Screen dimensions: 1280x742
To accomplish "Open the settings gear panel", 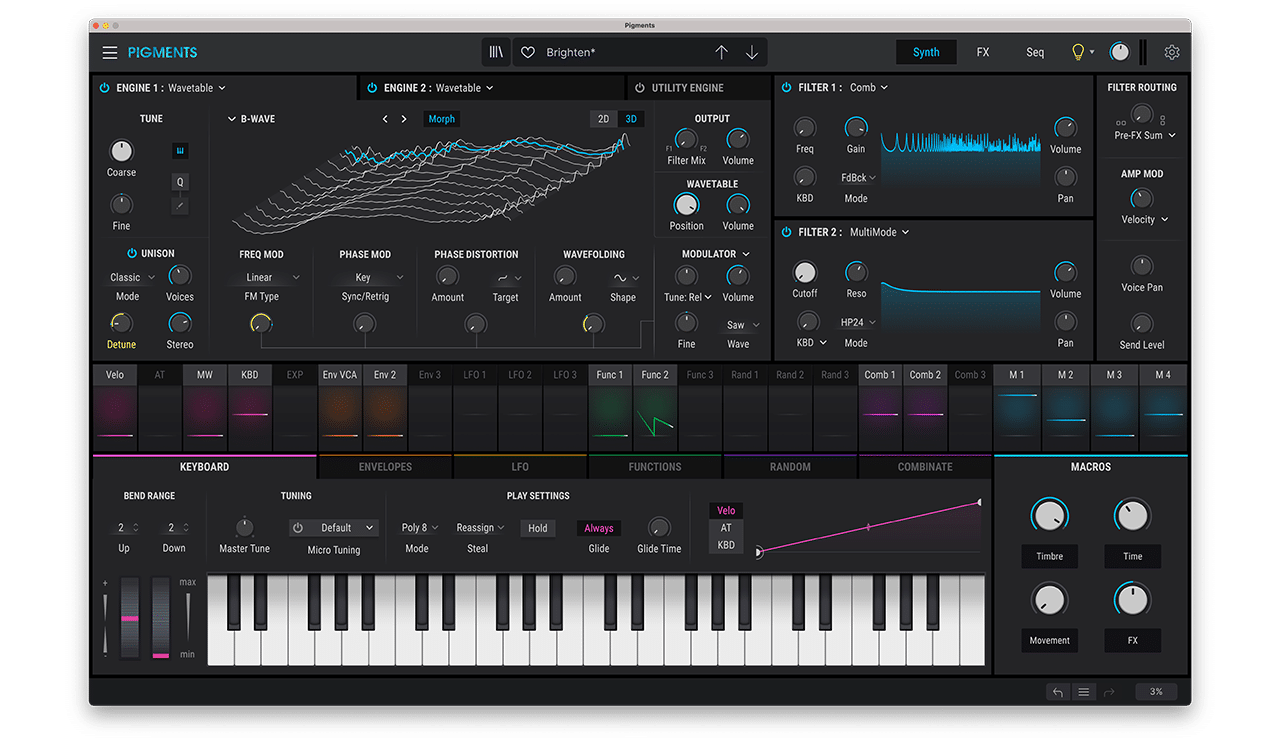I will [1172, 52].
